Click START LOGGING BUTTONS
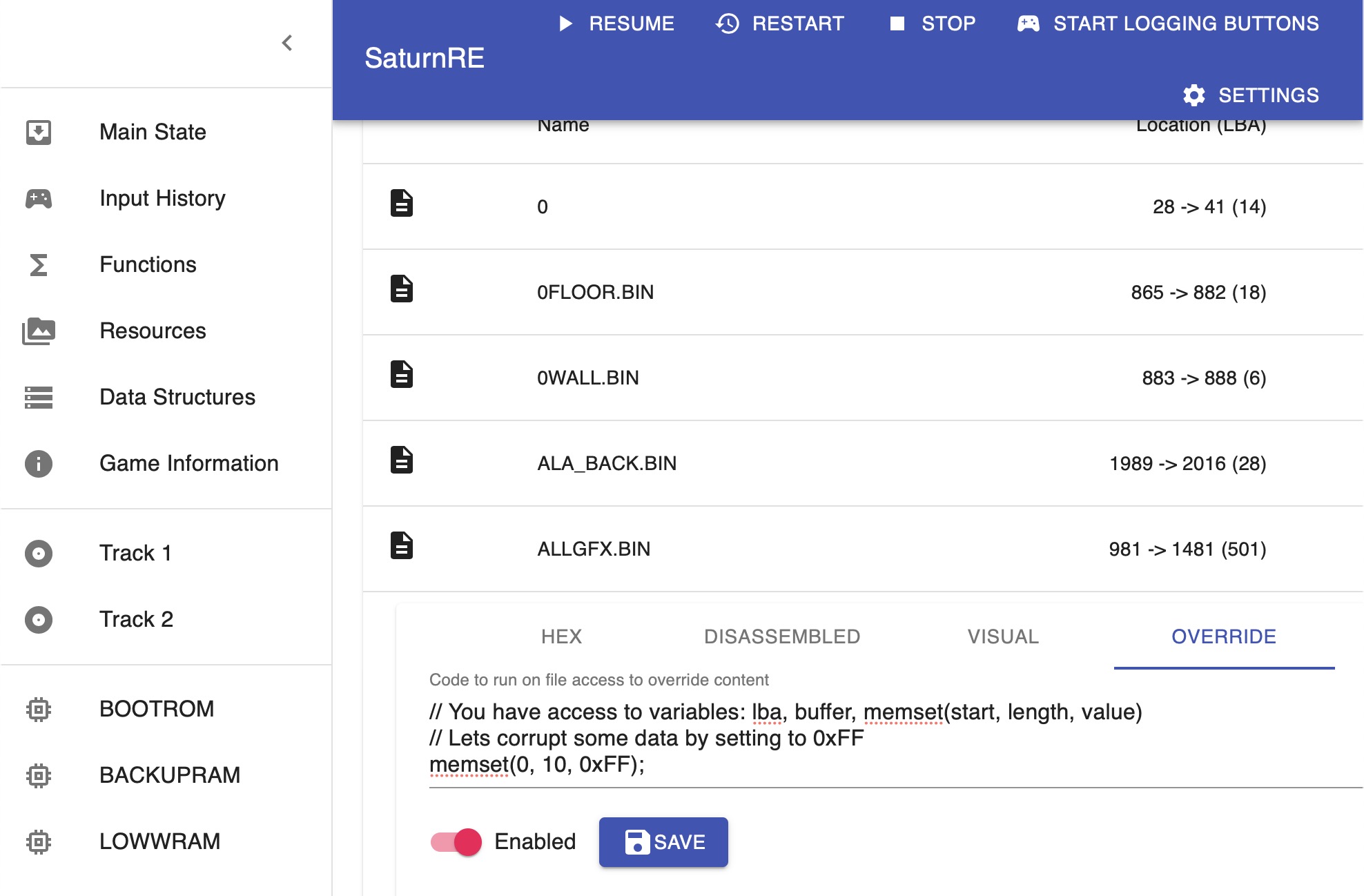 1168,23
